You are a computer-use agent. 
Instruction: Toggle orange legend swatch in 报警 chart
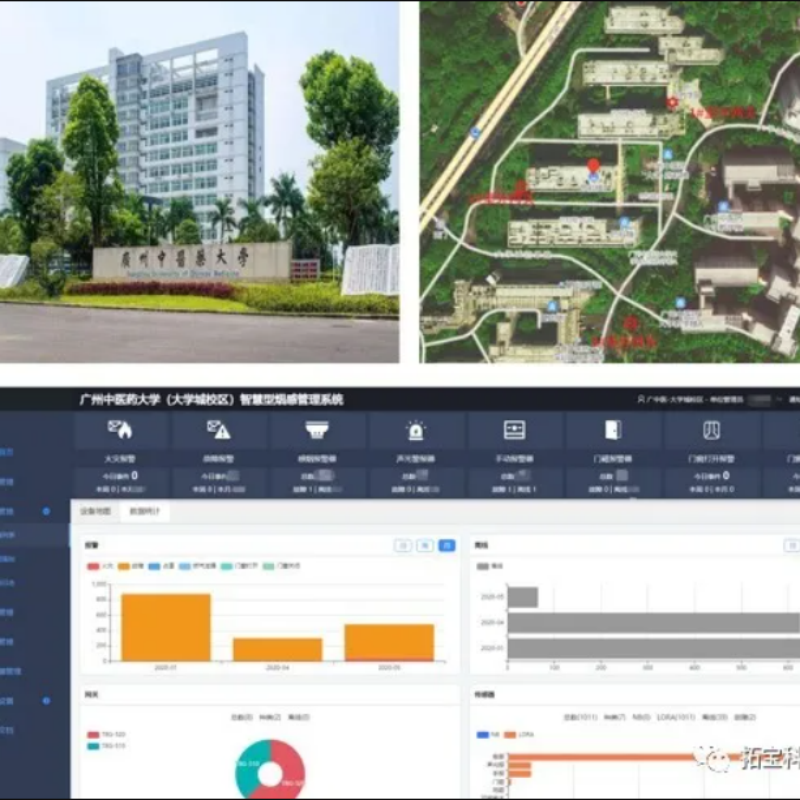(124, 566)
